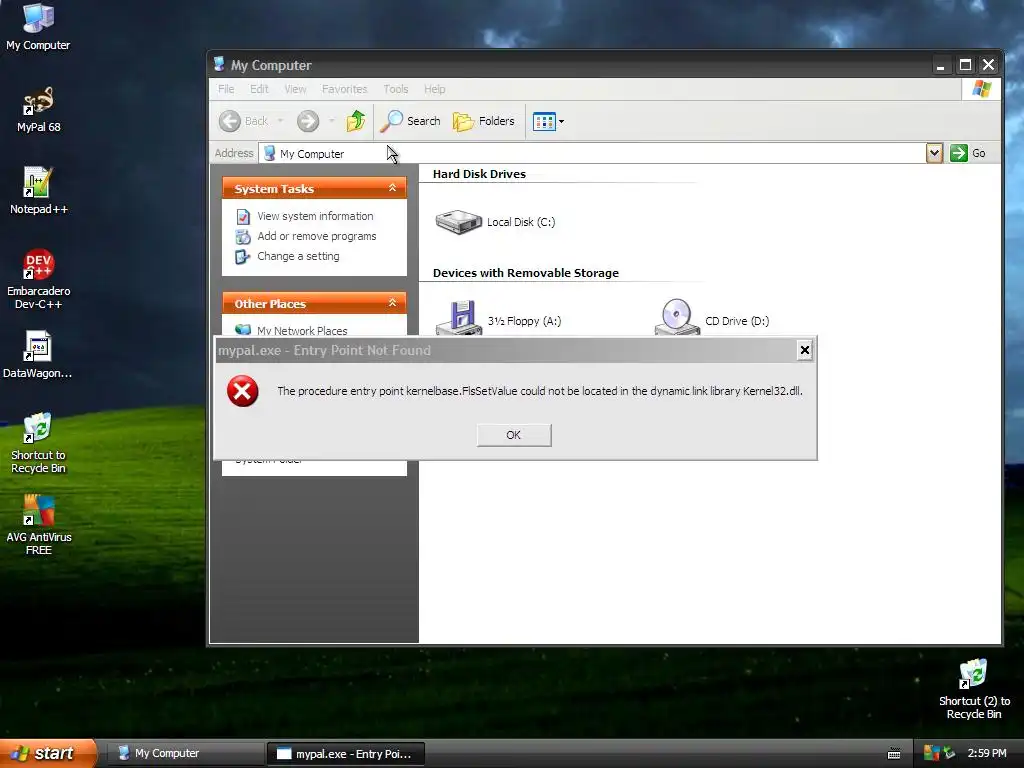This screenshot has height=768, width=1024.
Task: Open My Network Places link
Action: pos(302,330)
